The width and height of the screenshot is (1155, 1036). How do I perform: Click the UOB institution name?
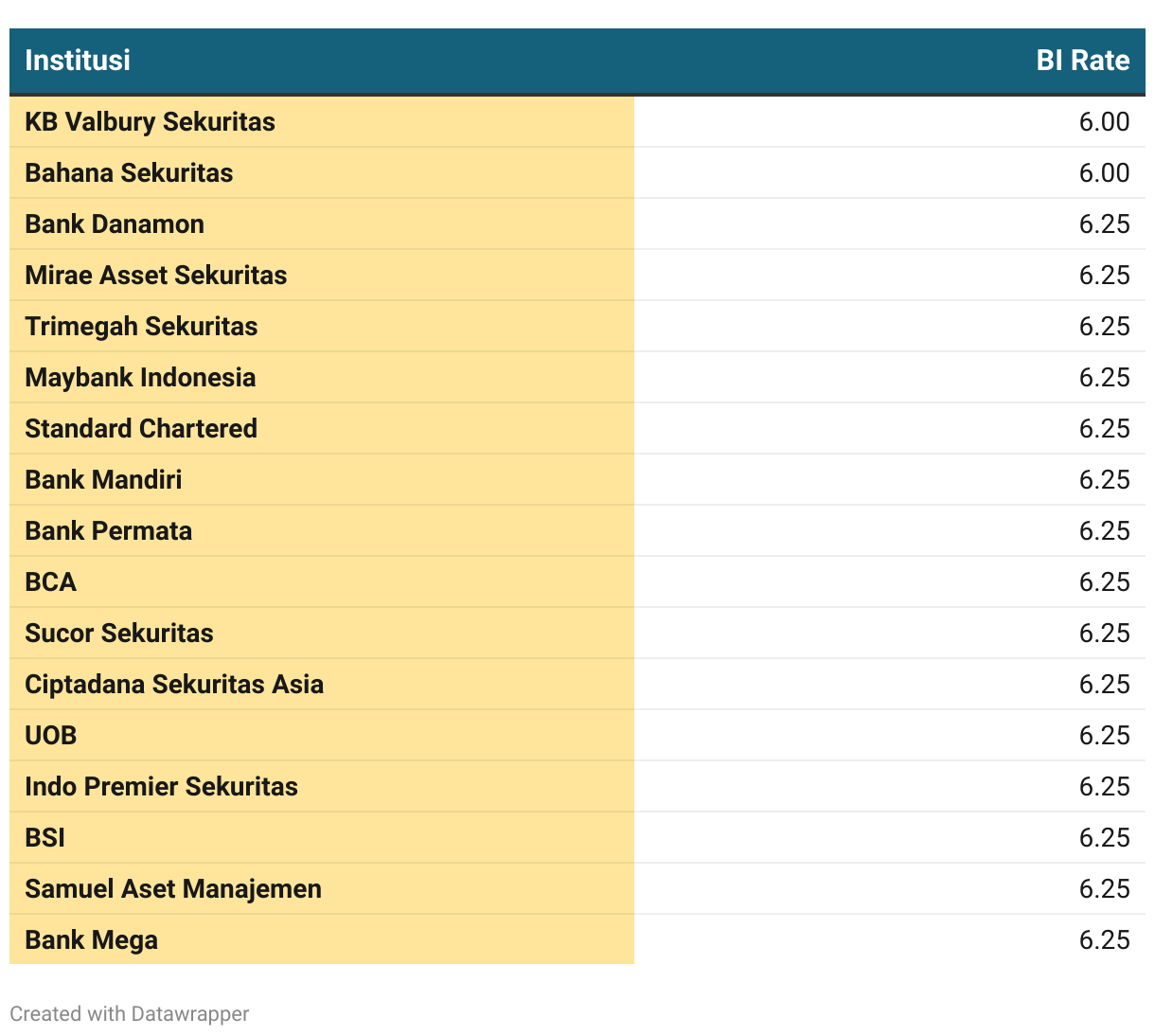click(x=51, y=736)
